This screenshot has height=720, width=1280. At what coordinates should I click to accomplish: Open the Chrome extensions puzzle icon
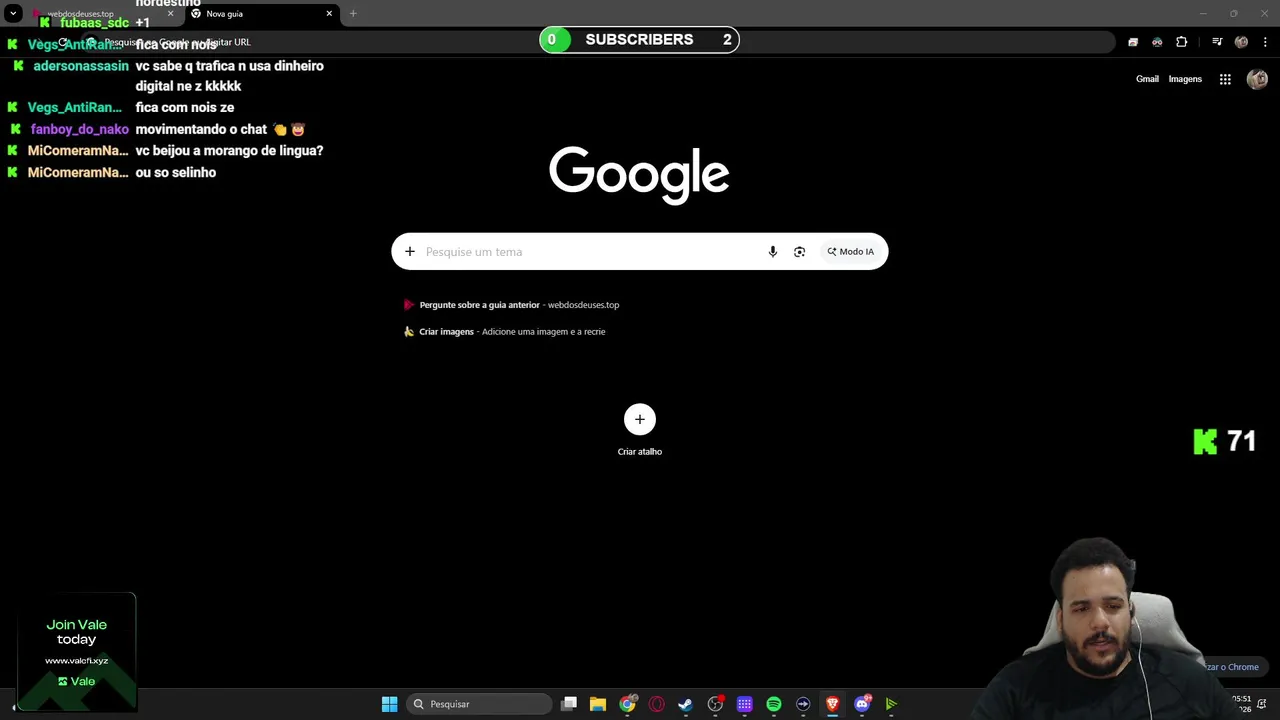[x=1182, y=42]
